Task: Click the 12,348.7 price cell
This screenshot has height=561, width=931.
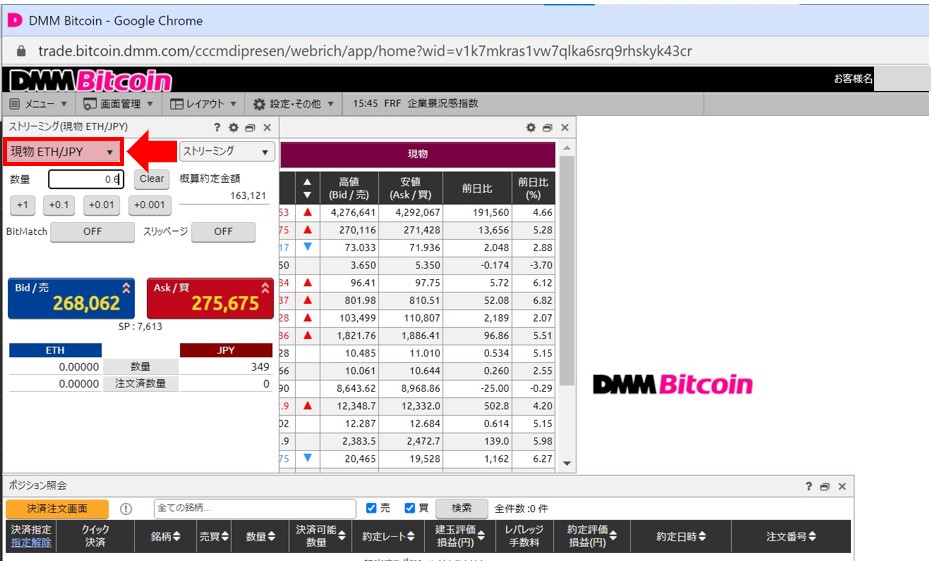Action: click(x=349, y=406)
